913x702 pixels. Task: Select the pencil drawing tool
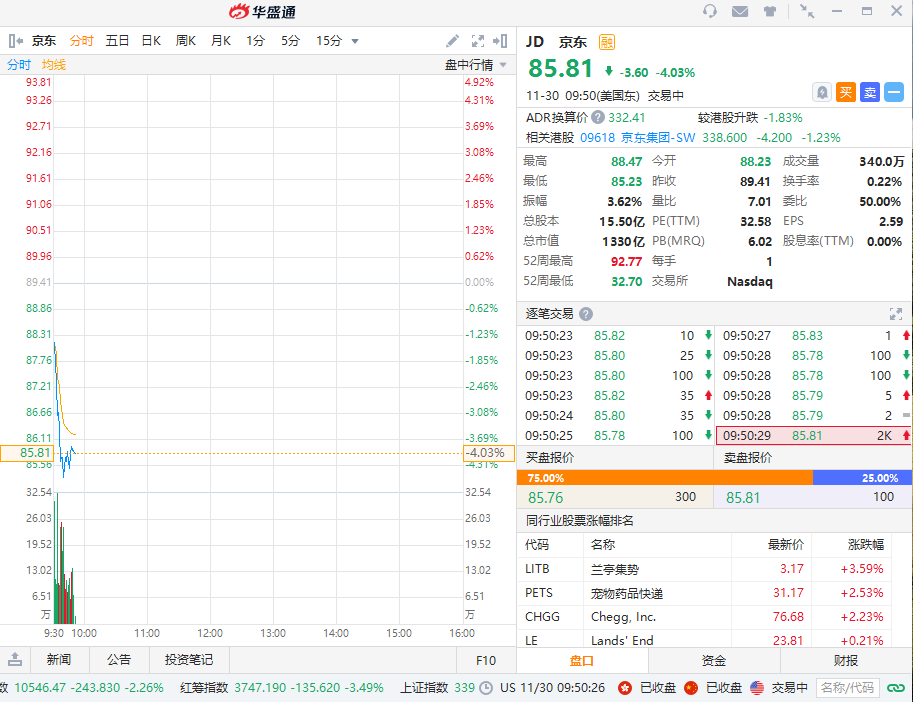click(453, 41)
